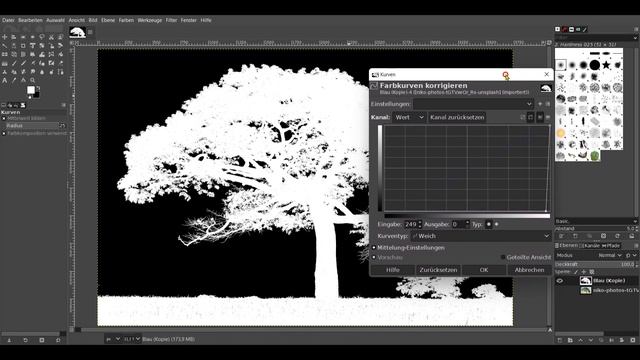Open the layer Modus dropdown Normal
This screenshot has width=640, height=360.
(x=609, y=255)
